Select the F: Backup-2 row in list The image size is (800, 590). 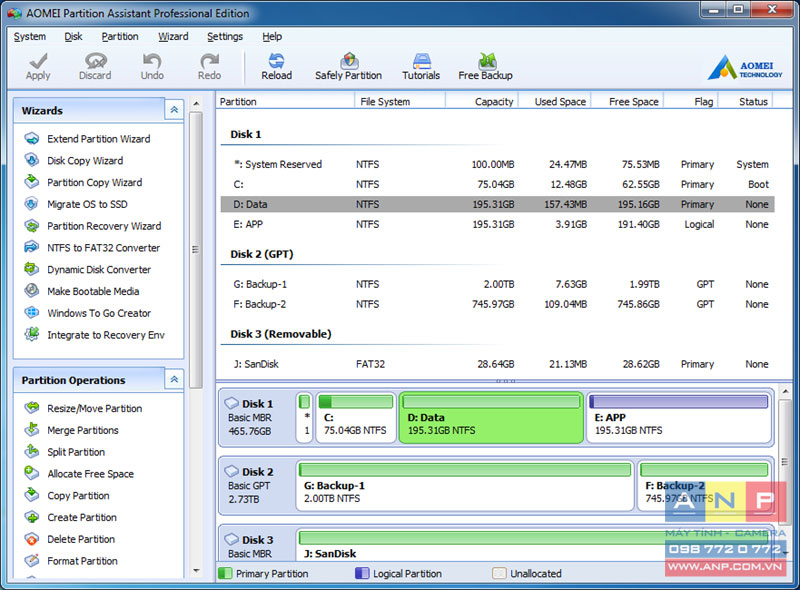click(497, 304)
